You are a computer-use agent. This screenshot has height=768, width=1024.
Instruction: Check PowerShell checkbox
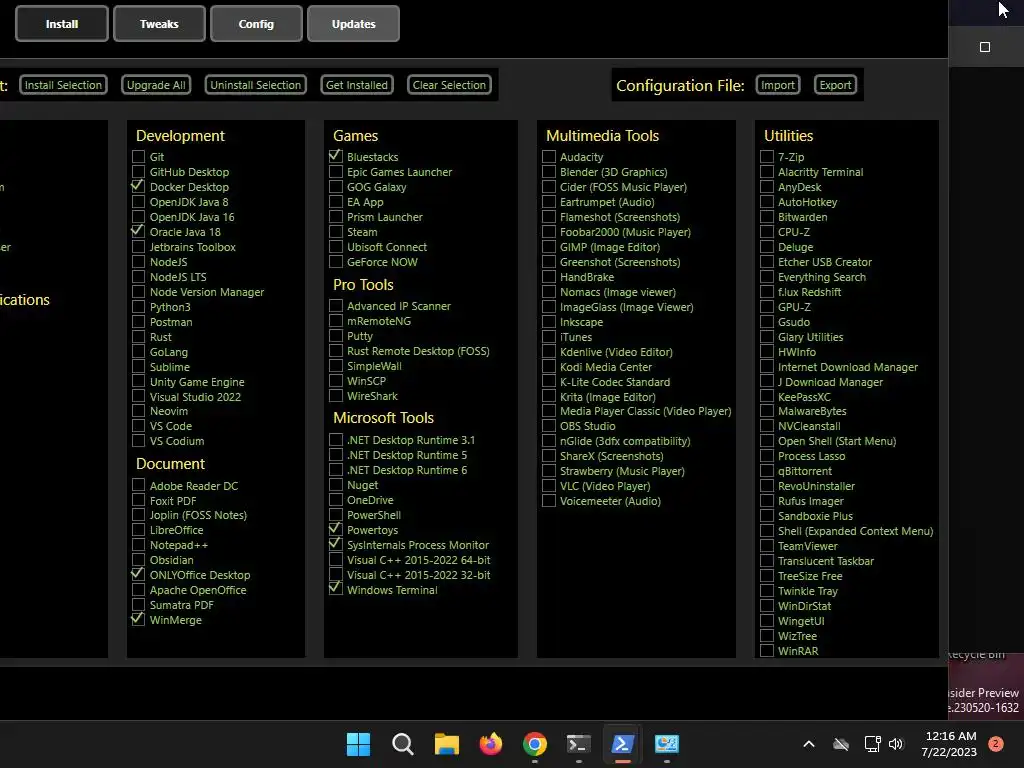[x=336, y=515]
